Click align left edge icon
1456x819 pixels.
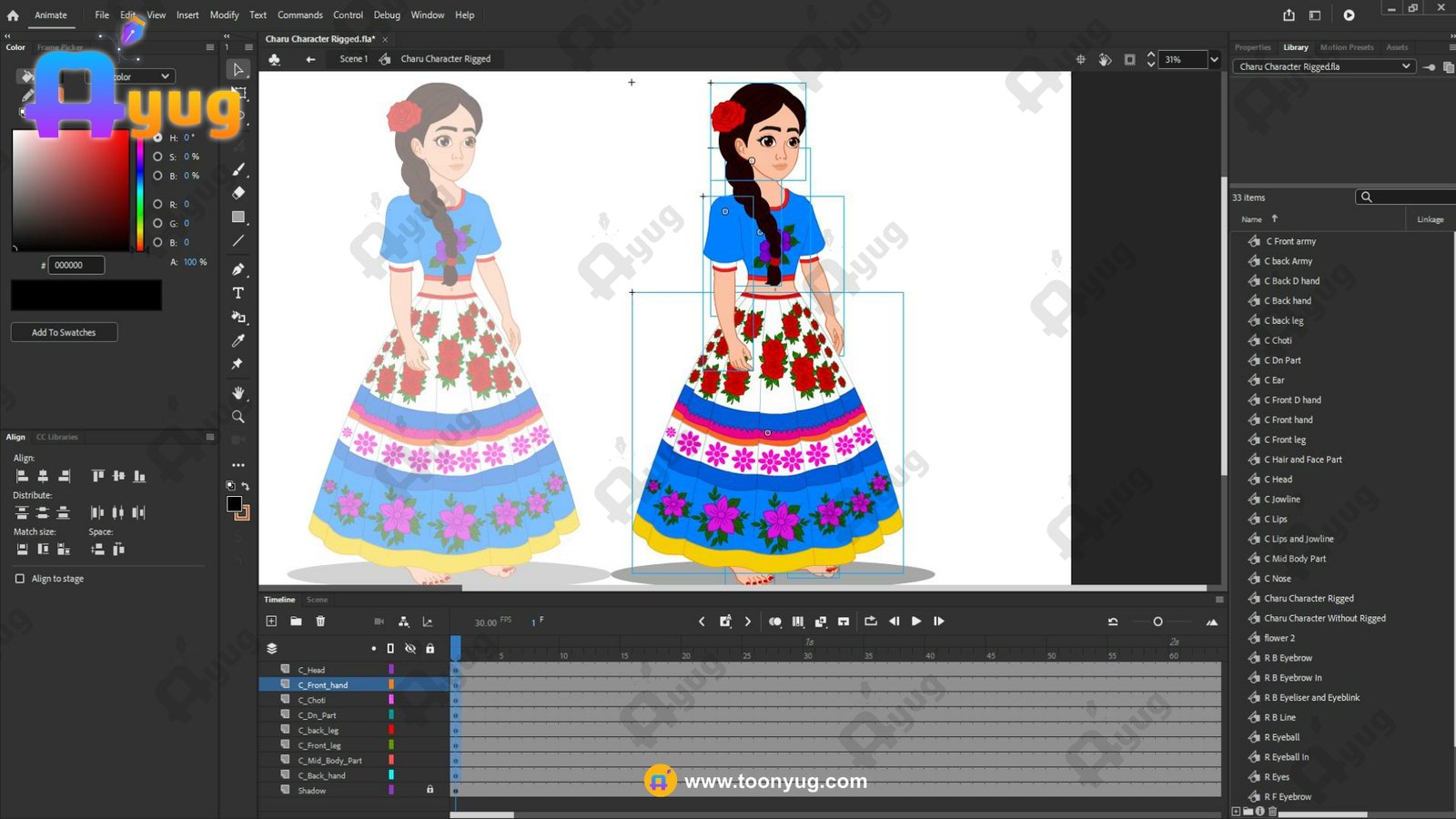[22, 476]
